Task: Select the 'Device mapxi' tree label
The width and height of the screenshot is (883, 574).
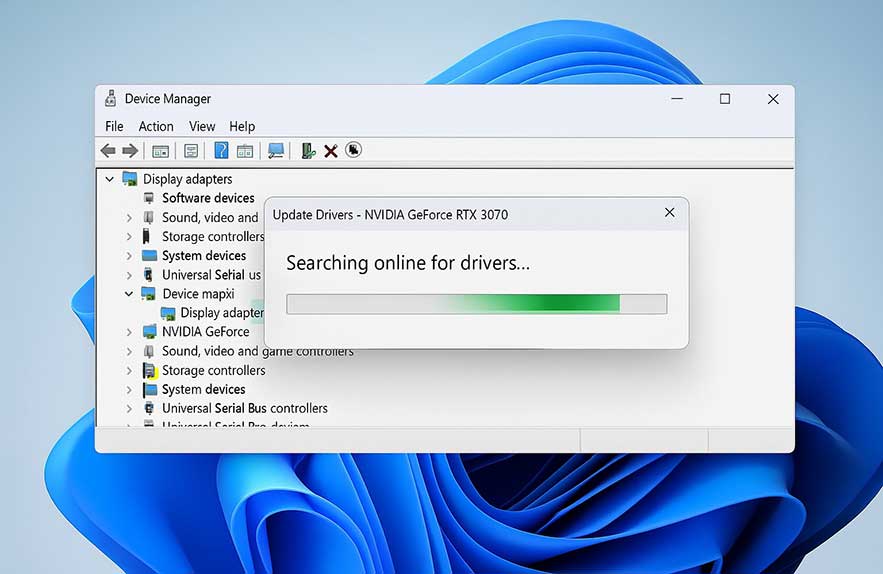Action: tap(198, 293)
